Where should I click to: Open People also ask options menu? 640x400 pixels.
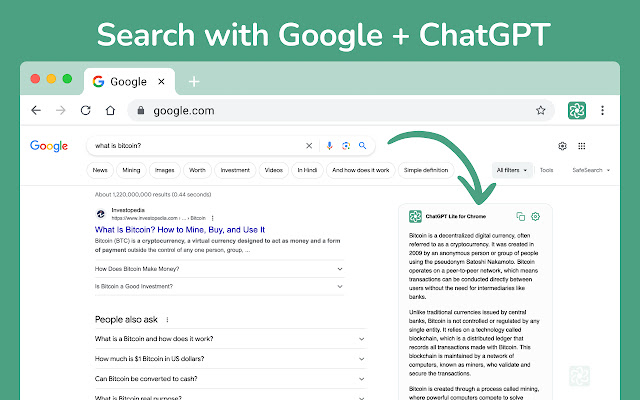pyautogui.click(x=167, y=320)
